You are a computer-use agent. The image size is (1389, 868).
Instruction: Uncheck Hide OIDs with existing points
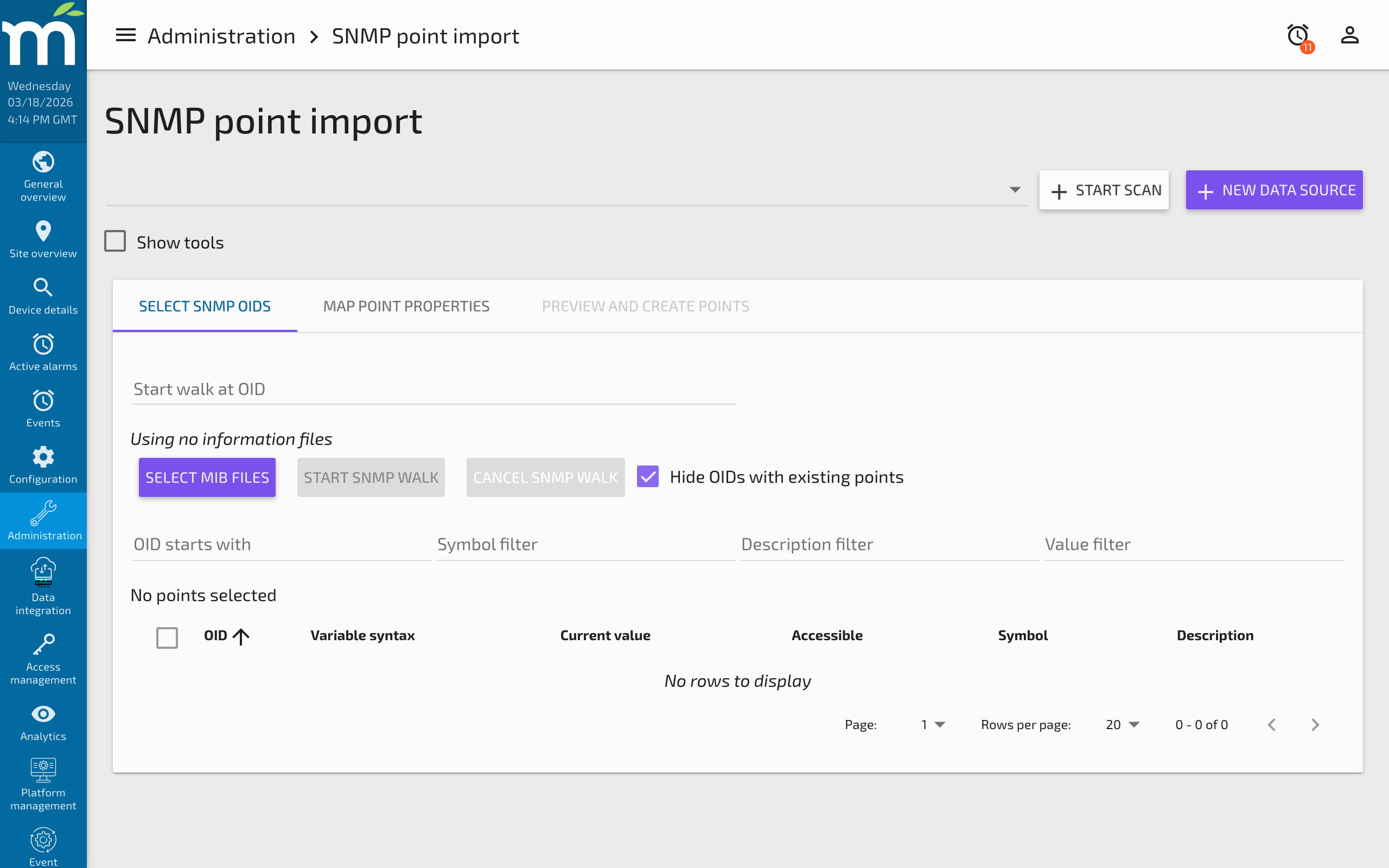[x=647, y=476]
